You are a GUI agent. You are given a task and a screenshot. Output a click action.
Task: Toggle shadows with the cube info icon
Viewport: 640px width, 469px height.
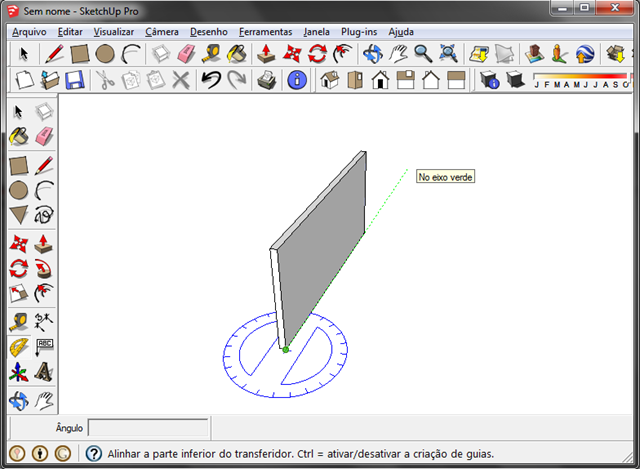(x=489, y=80)
